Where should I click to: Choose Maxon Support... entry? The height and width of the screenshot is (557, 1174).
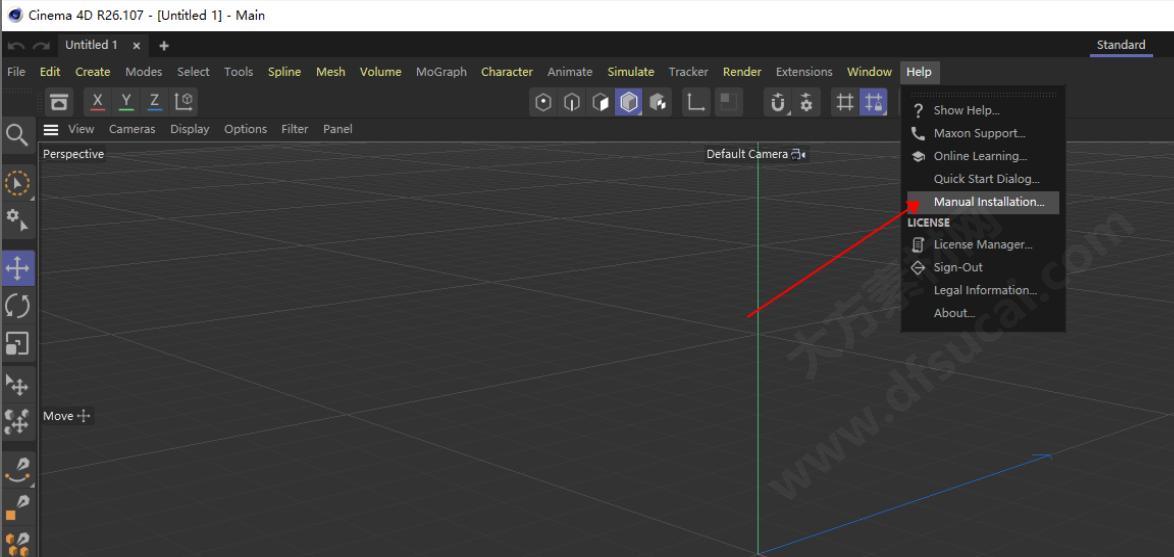coord(982,133)
